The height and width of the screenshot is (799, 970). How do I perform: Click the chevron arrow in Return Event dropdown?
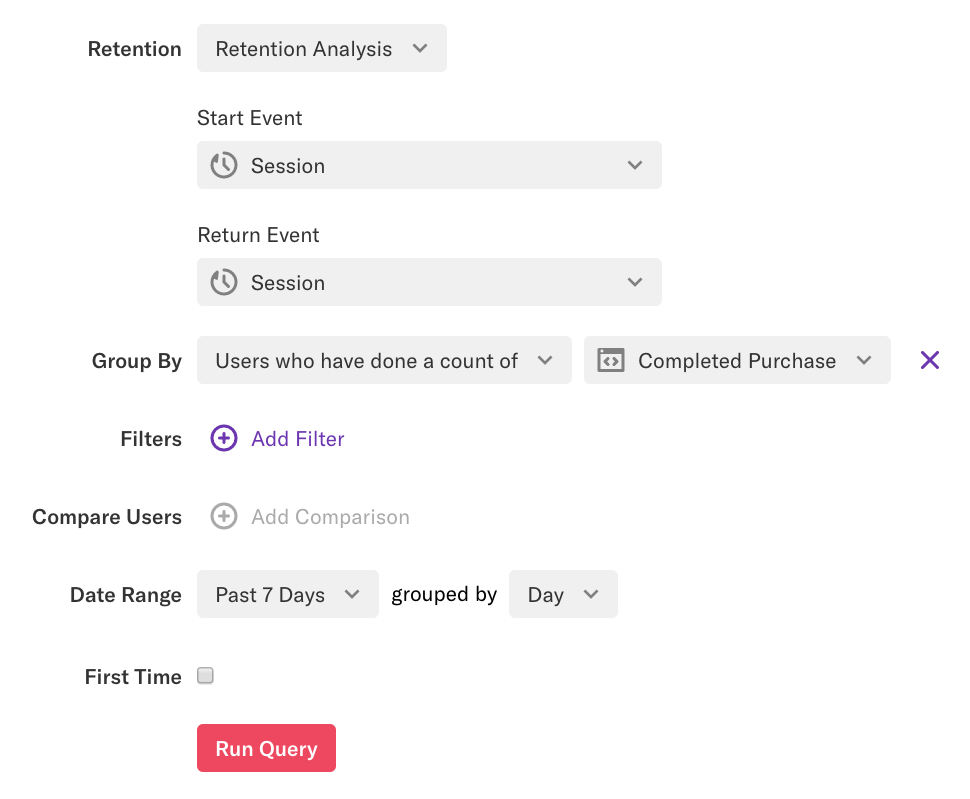tap(635, 283)
